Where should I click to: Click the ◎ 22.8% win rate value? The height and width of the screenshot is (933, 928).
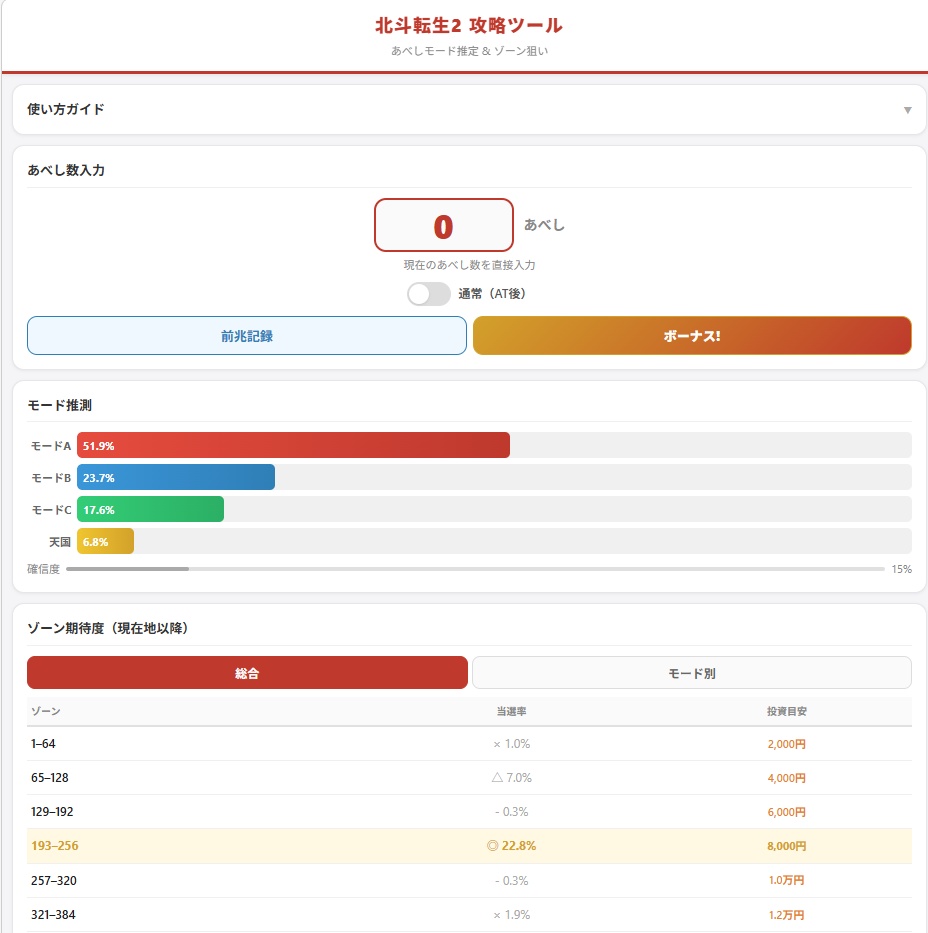(512, 846)
